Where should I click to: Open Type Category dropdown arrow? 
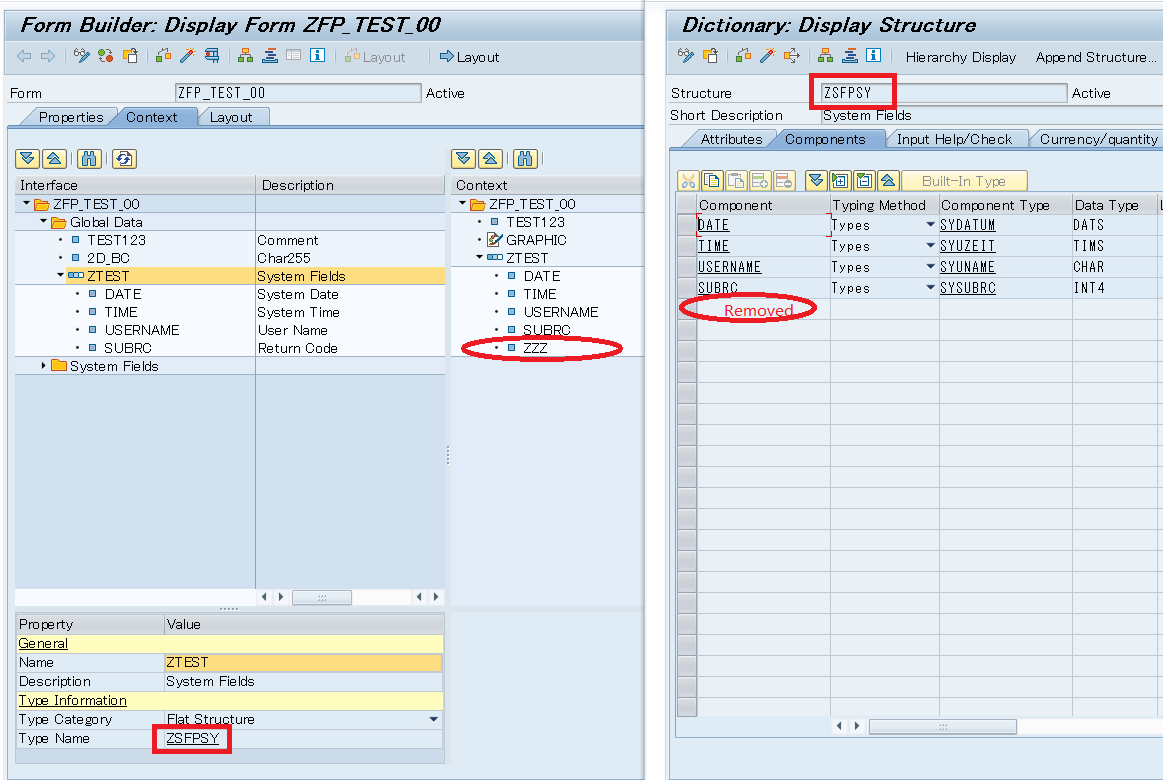434,719
